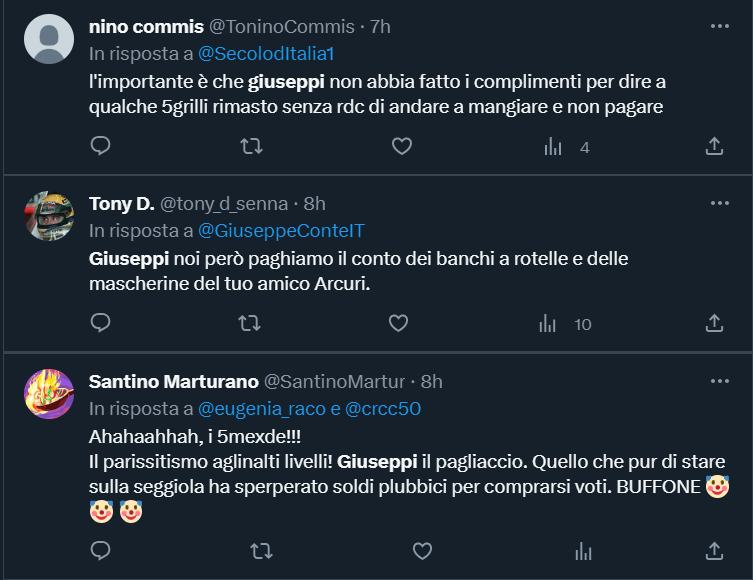Open Santino Marturano's profile avatar
The height and width of the screenshot is (580, 753).
pyautogui.click(x=48, y=395)
